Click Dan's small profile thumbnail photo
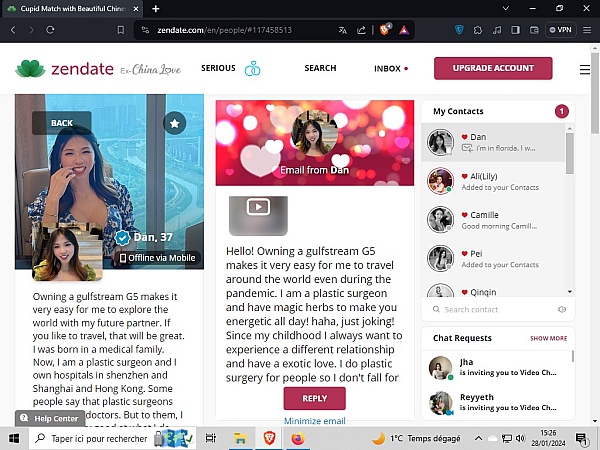The height and width of the screenshot is (450, 600). (x=67, y=251)
